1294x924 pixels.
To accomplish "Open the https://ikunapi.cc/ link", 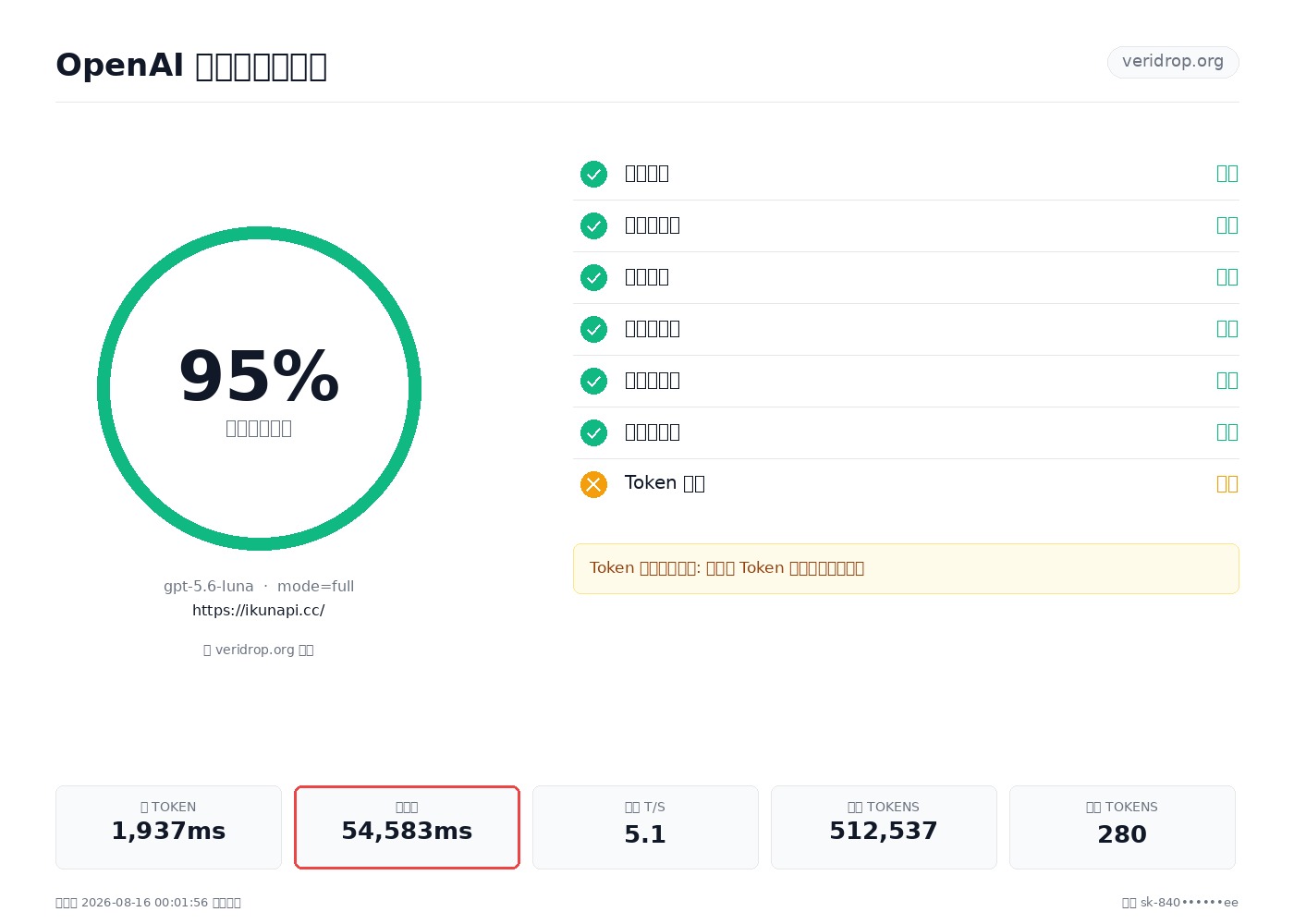I will (259, 610).
